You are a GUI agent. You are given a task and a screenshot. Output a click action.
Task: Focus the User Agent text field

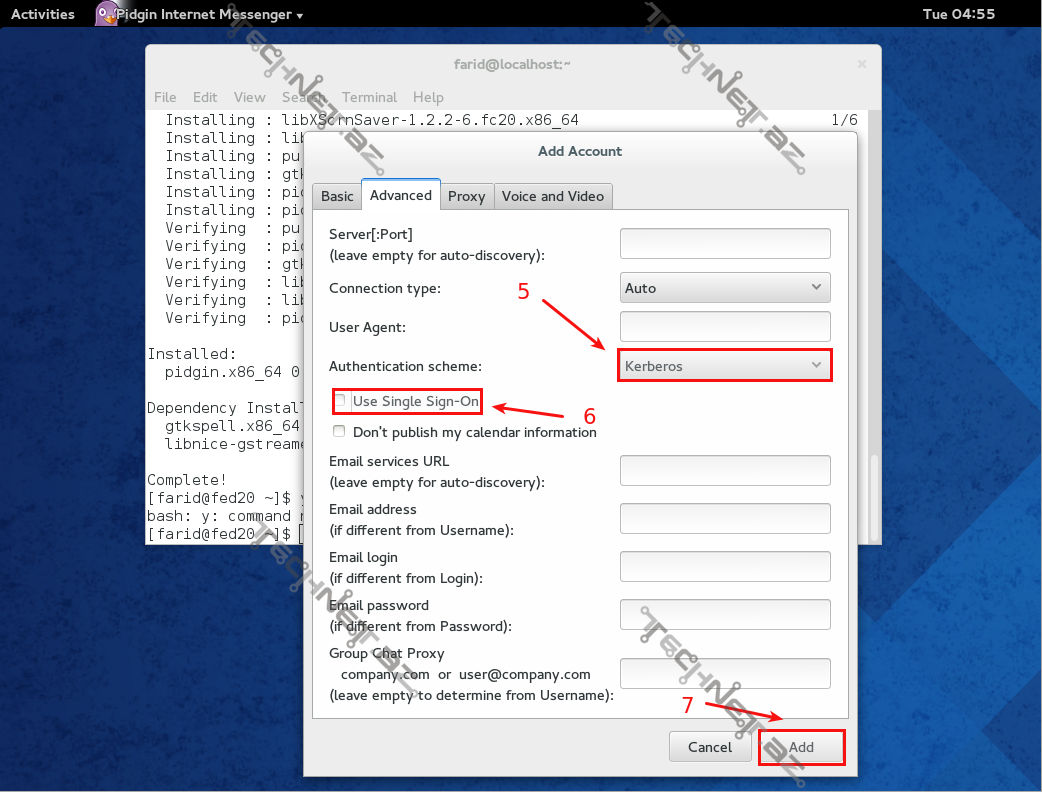point(725,326)
